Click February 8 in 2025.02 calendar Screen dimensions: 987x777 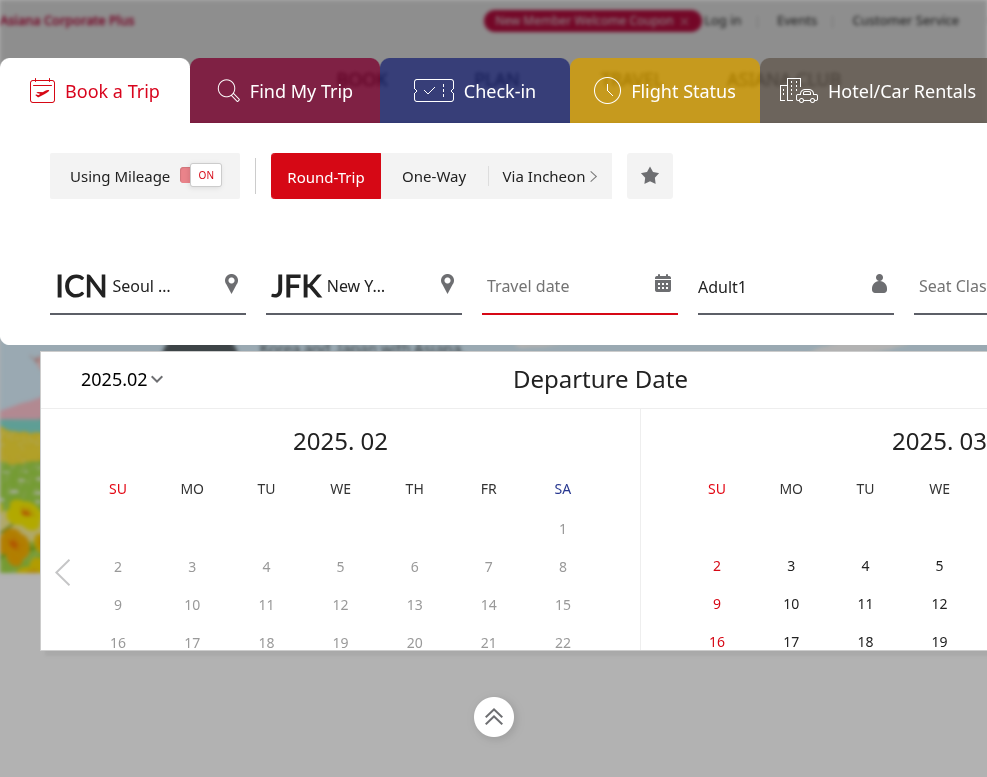[563, 567]
